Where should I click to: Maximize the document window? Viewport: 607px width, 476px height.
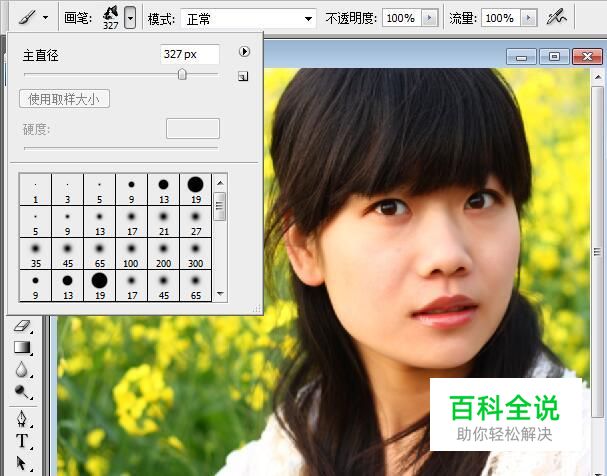[x=554, y=57]
